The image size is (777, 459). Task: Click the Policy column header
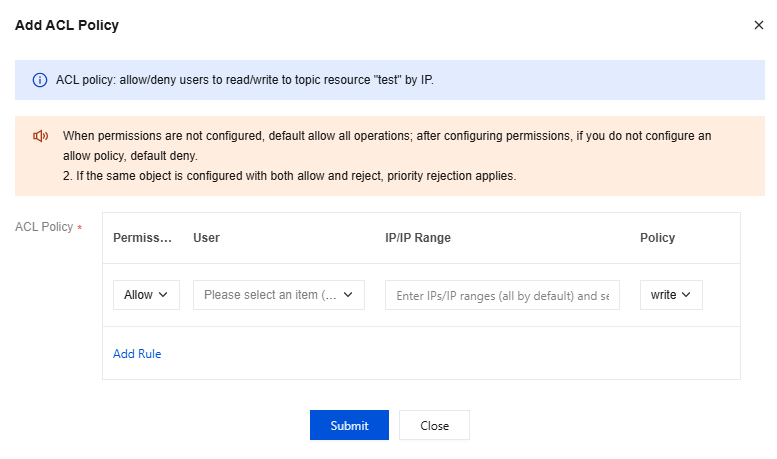[657, 238]
